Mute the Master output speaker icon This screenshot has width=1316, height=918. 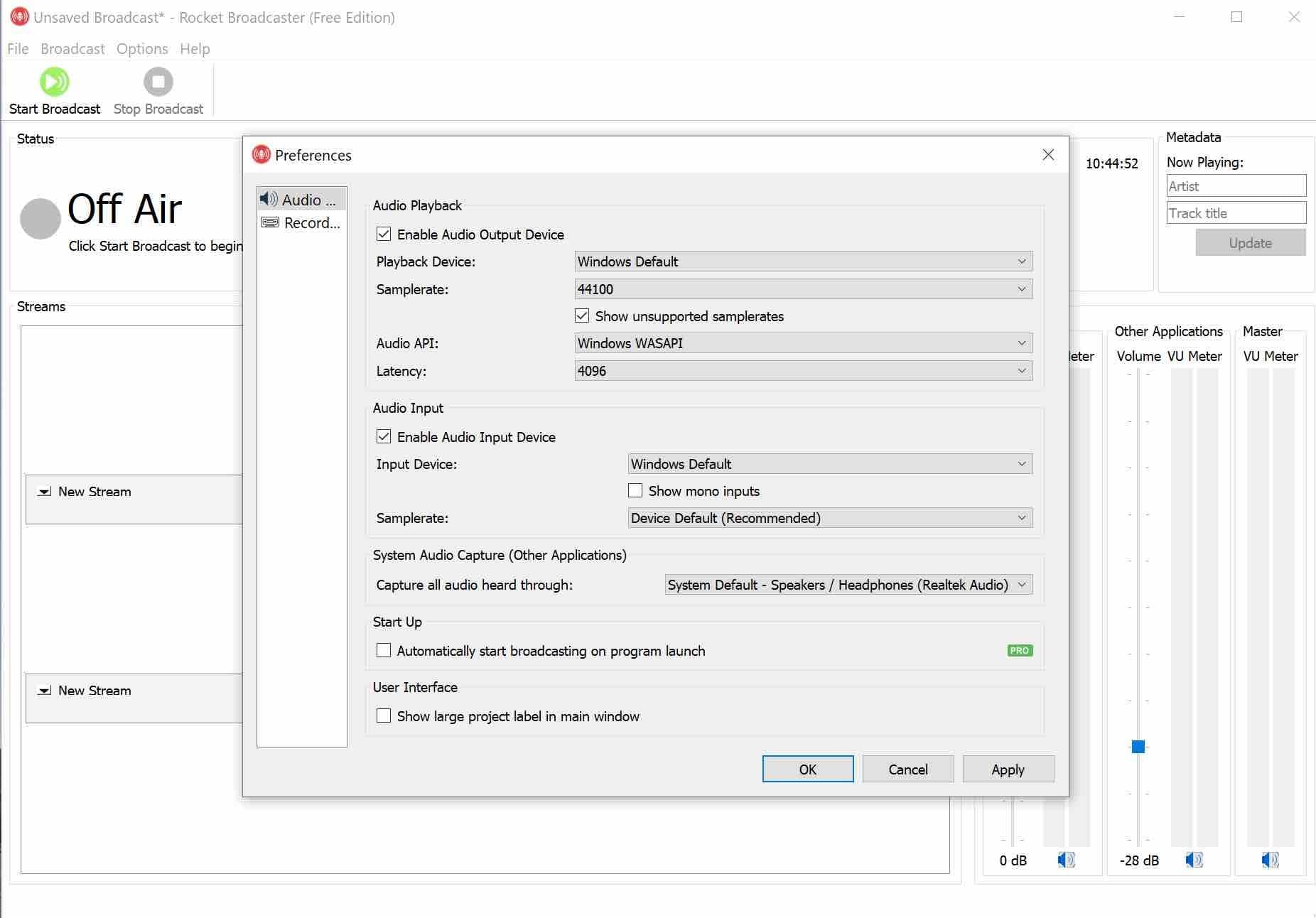point(1269,860)
